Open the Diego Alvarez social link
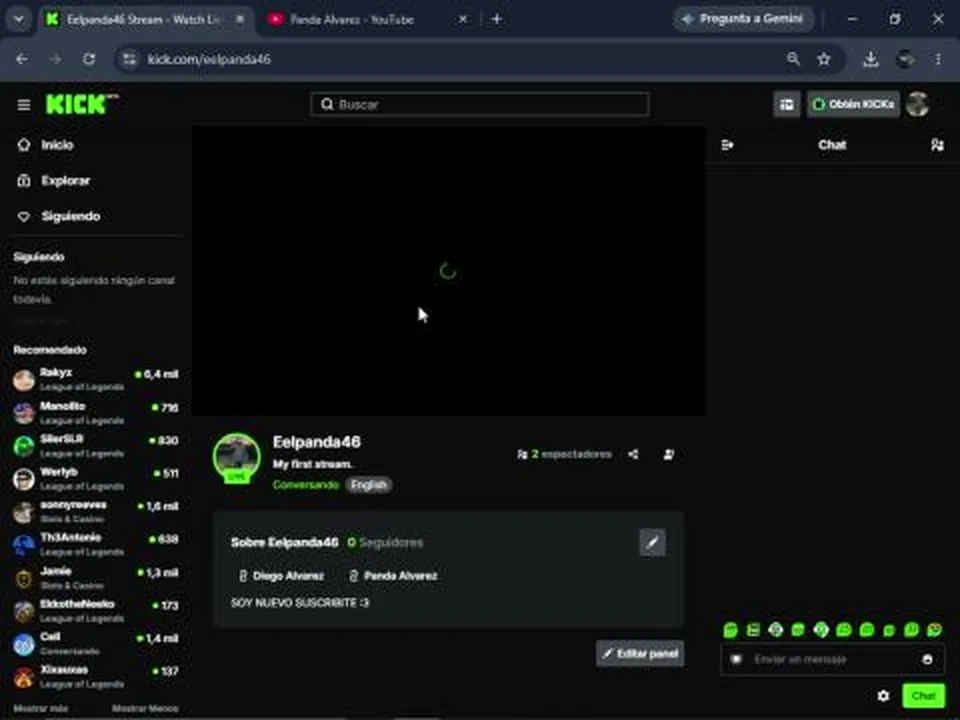 click(281, 576)
